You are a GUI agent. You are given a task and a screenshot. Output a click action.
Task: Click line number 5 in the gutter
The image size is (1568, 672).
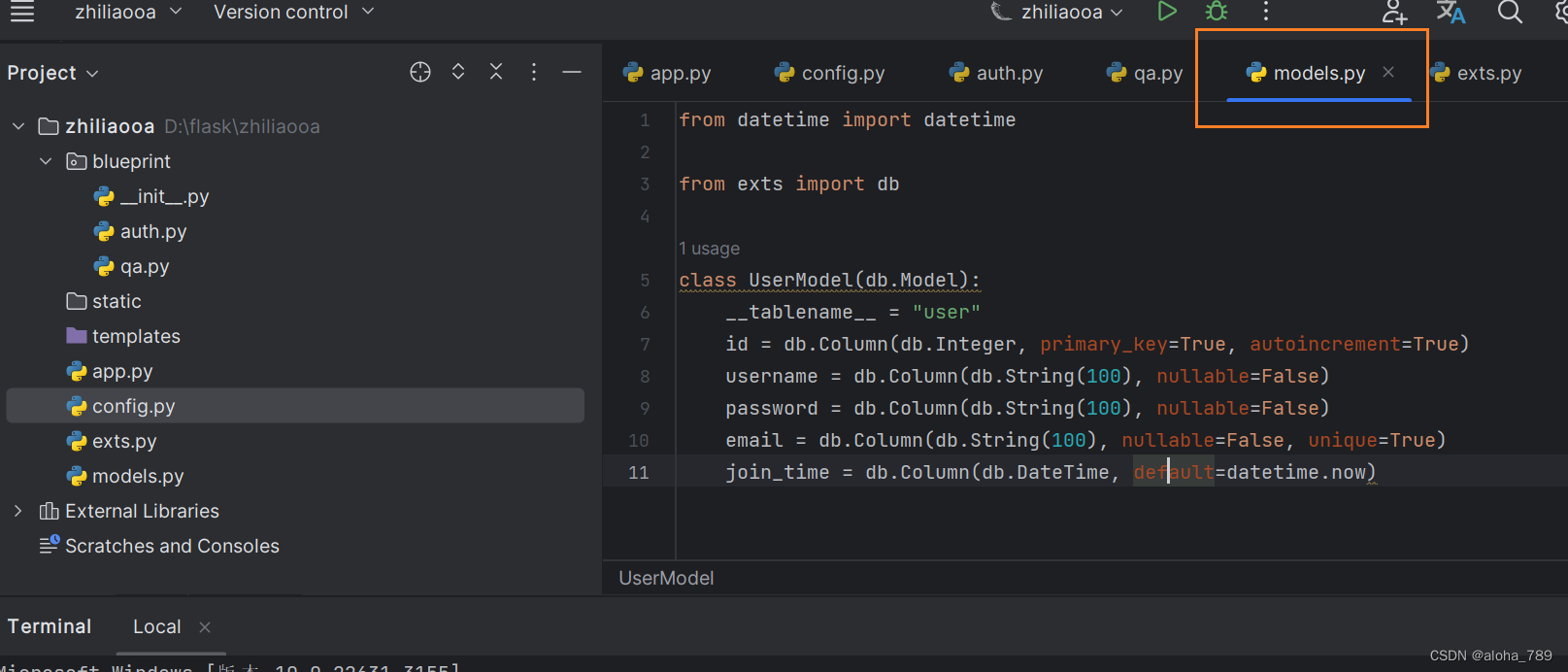645,280
